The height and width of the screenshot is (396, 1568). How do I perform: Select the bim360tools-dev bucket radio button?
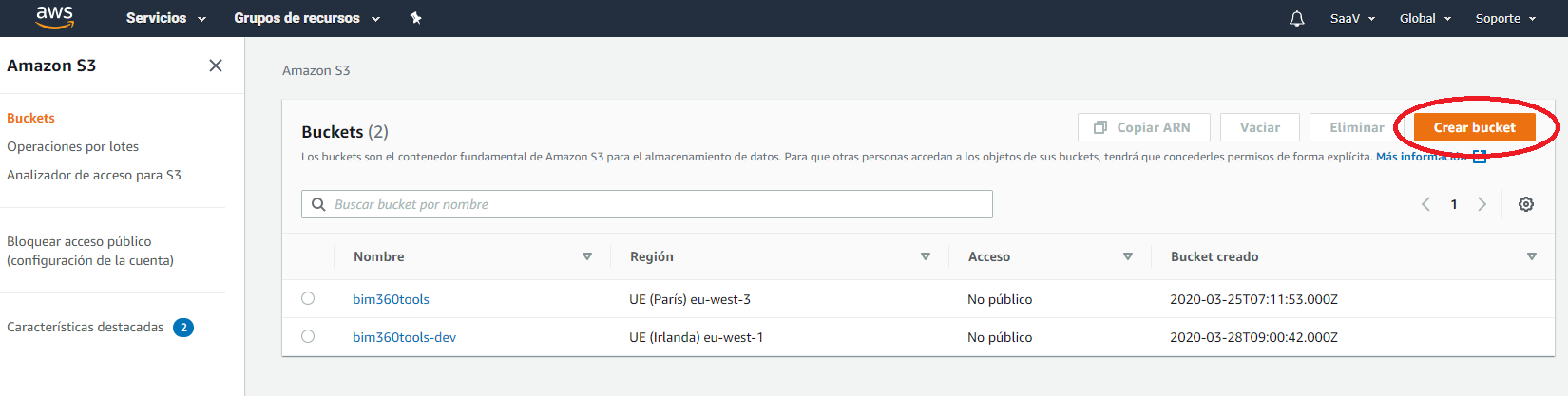click(x=308, y=336)
